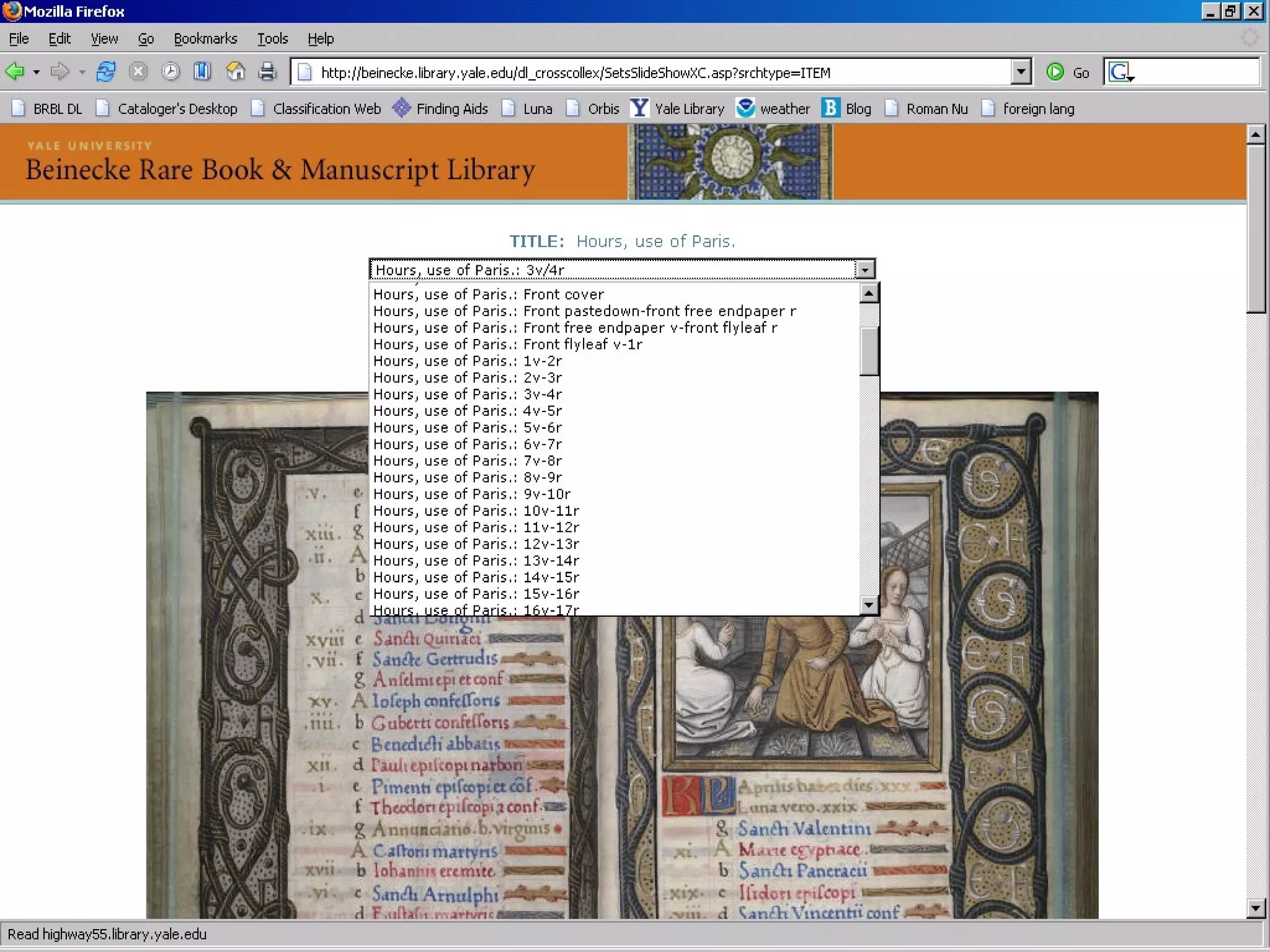Print the page with printer icon
1270x952 pixels.
267,72
